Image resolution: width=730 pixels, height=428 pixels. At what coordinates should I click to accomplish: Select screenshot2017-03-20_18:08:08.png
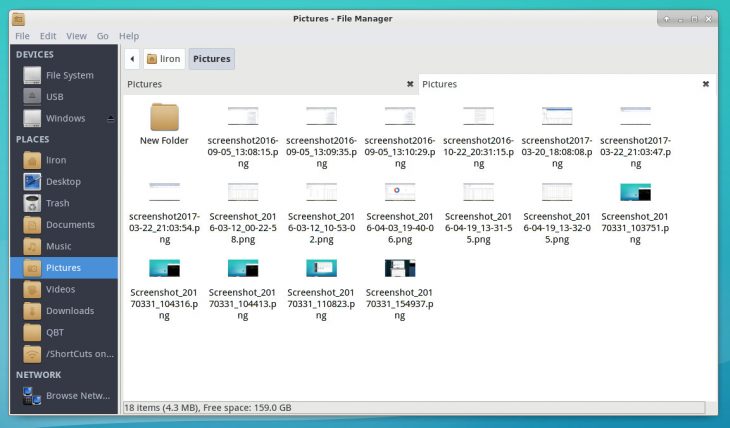click(x=557, y=137)
